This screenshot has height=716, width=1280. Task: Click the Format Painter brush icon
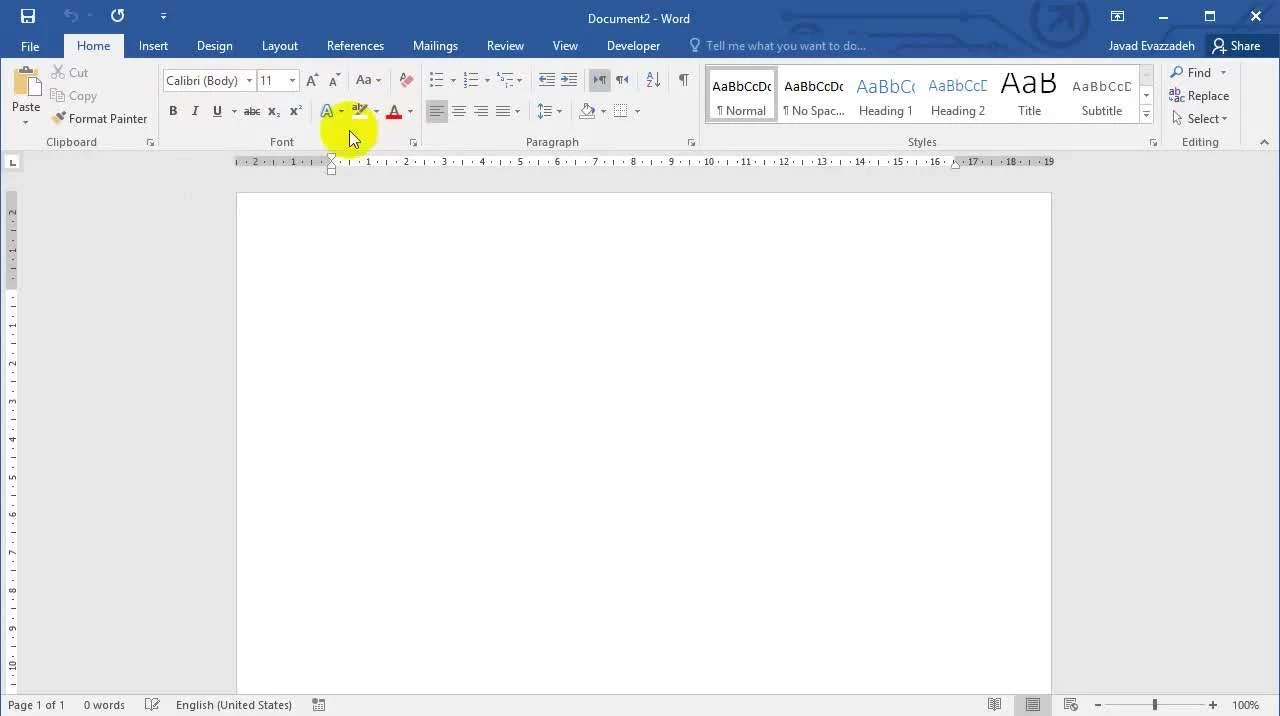pyautogui.click(x=59, y=118)
